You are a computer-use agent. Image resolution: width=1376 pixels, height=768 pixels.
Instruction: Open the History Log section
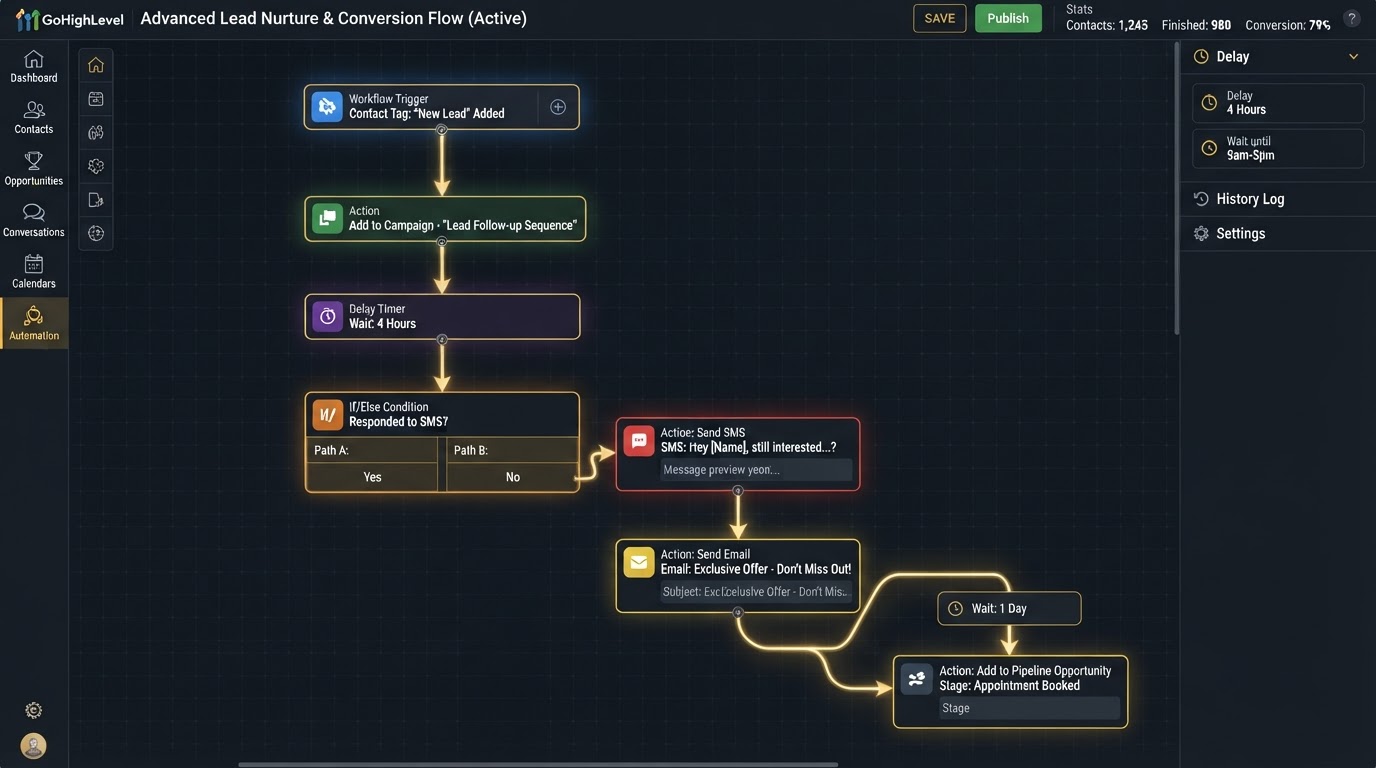(1278, 199)
